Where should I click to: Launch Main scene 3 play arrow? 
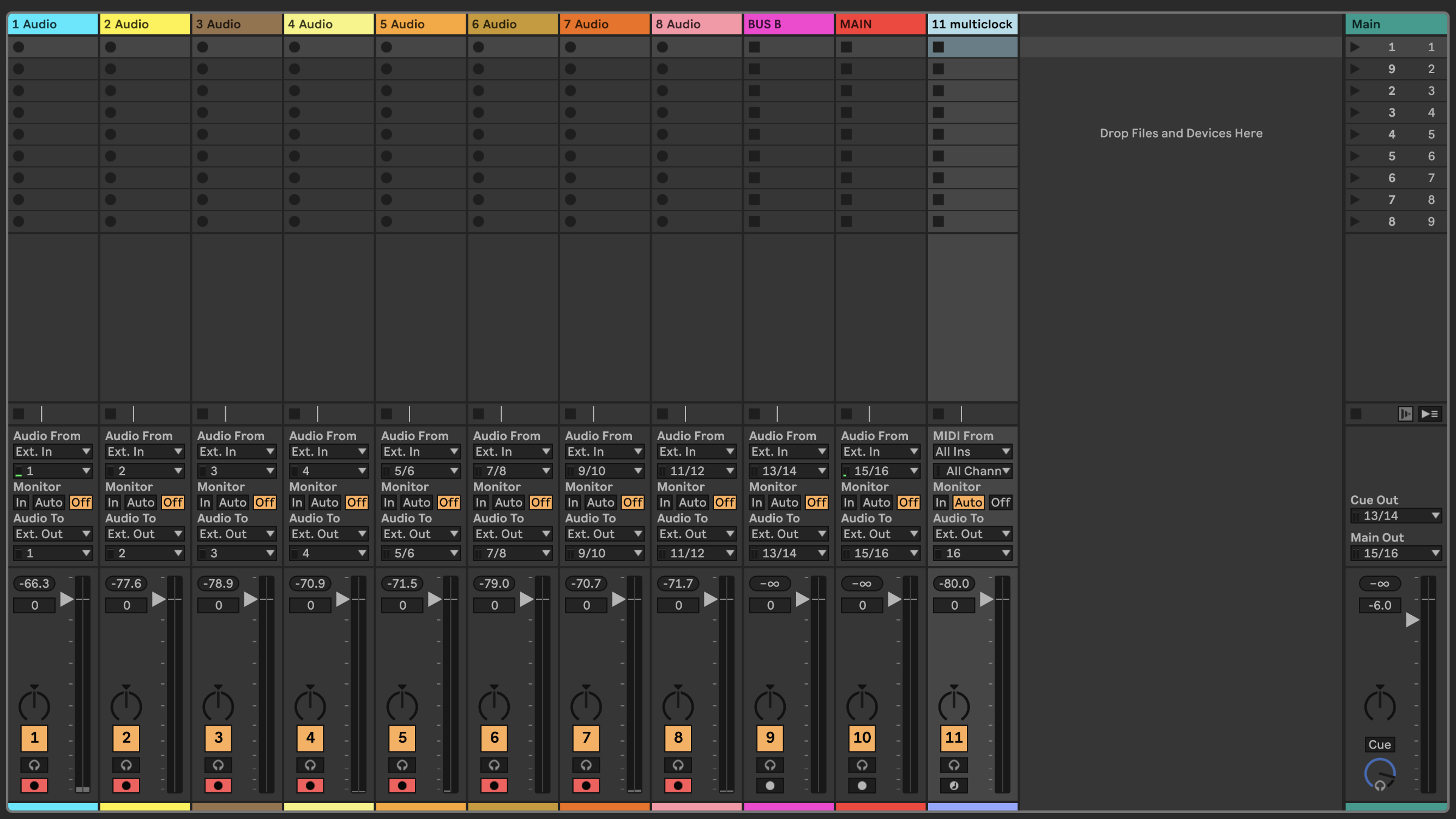[1355, 91]
